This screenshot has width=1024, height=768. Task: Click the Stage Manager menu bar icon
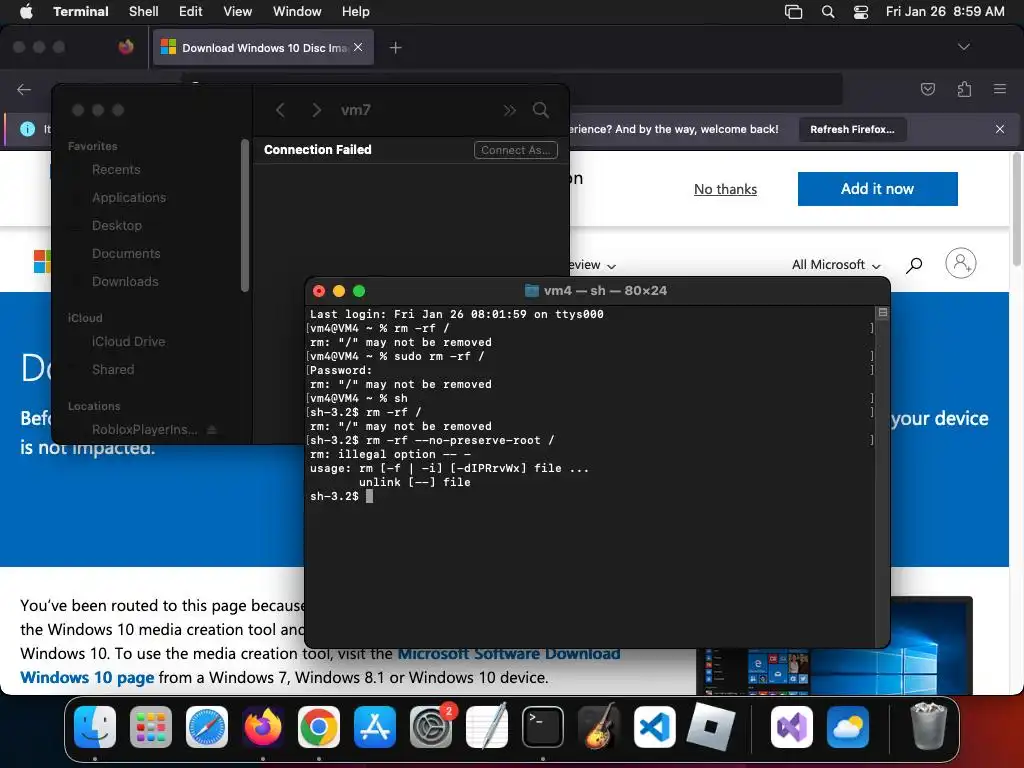coord(793,12)
